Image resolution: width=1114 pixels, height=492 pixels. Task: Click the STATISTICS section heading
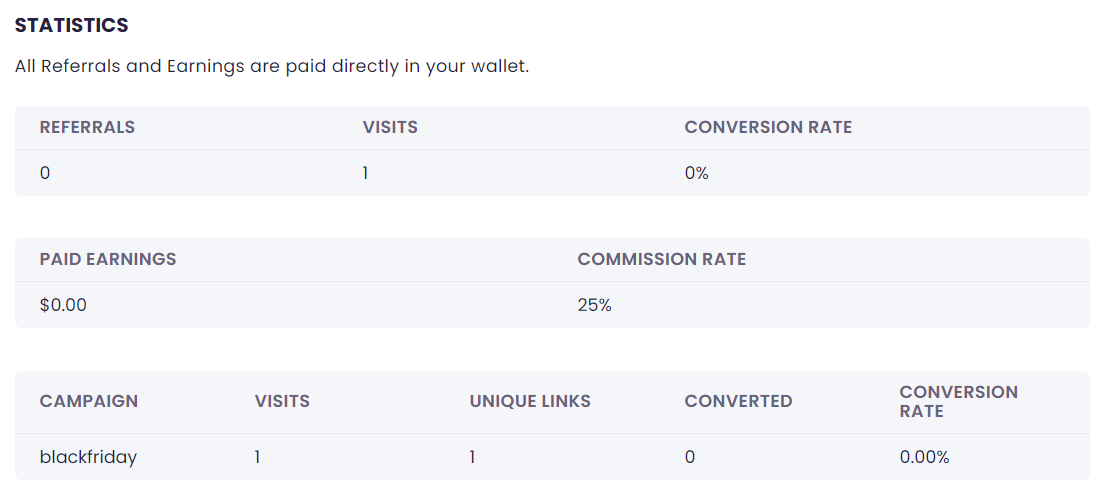coord(71,25)
